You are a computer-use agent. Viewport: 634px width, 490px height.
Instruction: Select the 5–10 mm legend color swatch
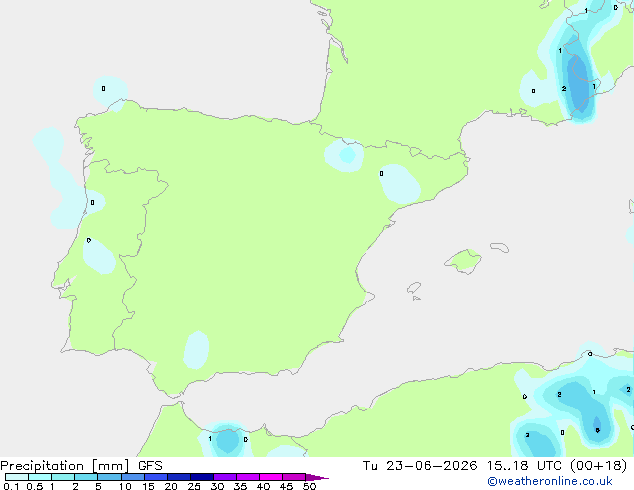[x=109, y=477]
